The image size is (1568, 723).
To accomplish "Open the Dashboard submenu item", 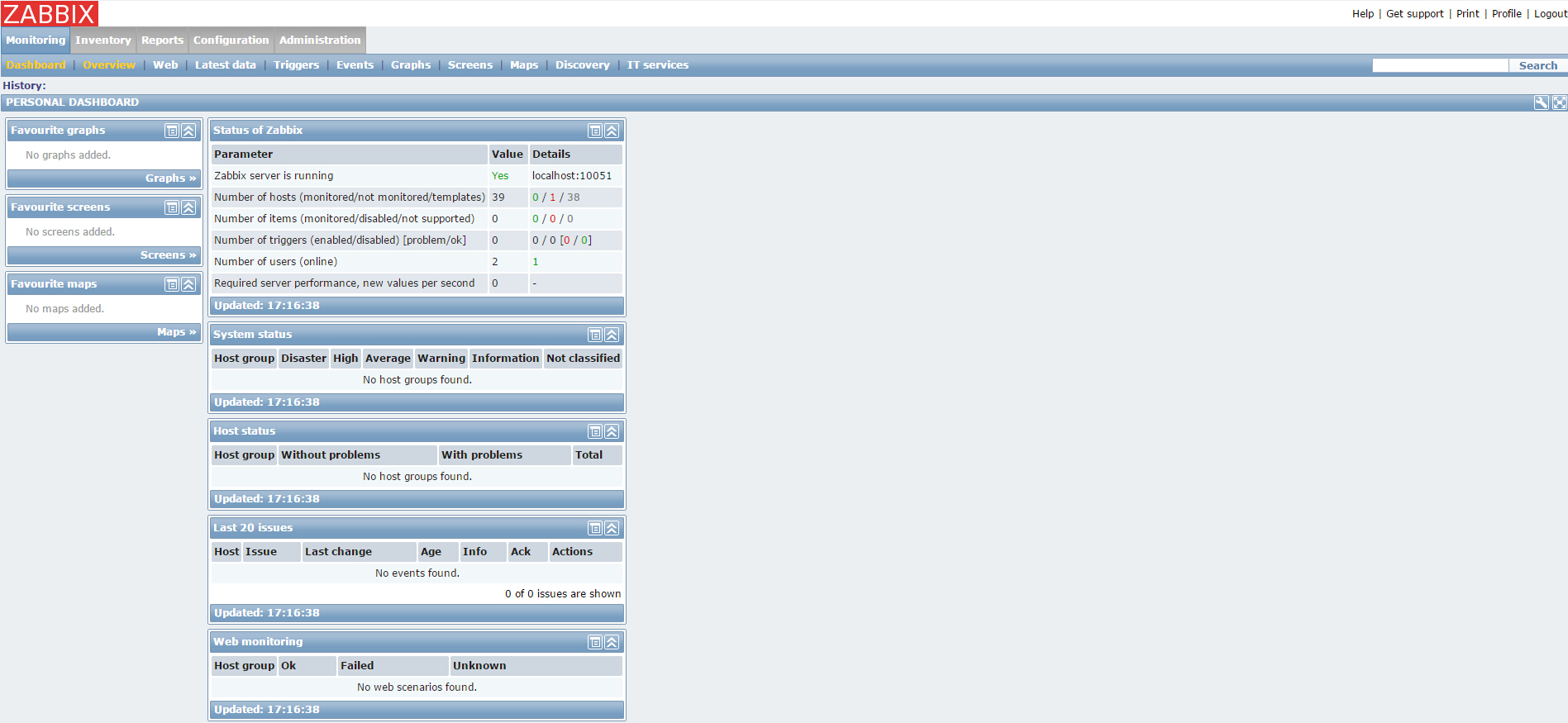I will point(36,65).
